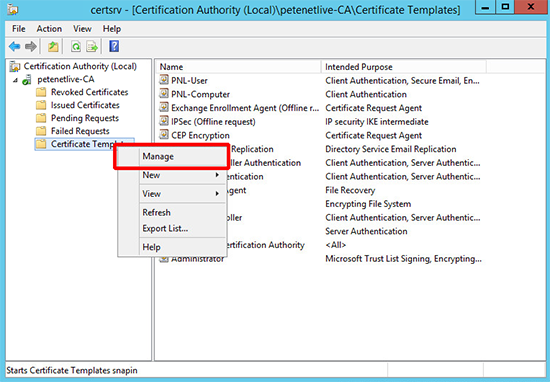
Task: Click the PNL-Computer template icon
Action: [163, 94]
